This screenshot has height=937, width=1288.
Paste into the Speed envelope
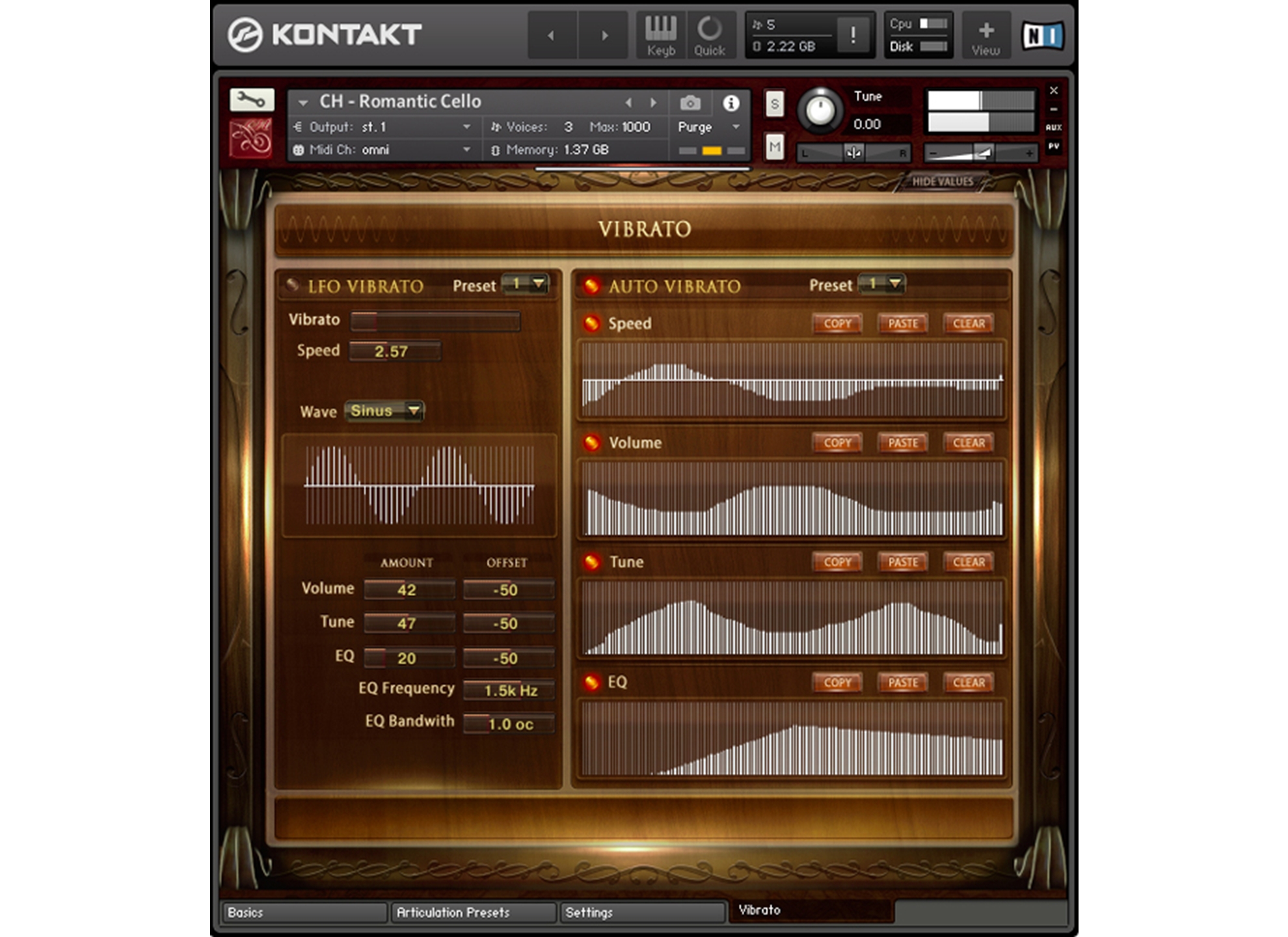point(903,323)
